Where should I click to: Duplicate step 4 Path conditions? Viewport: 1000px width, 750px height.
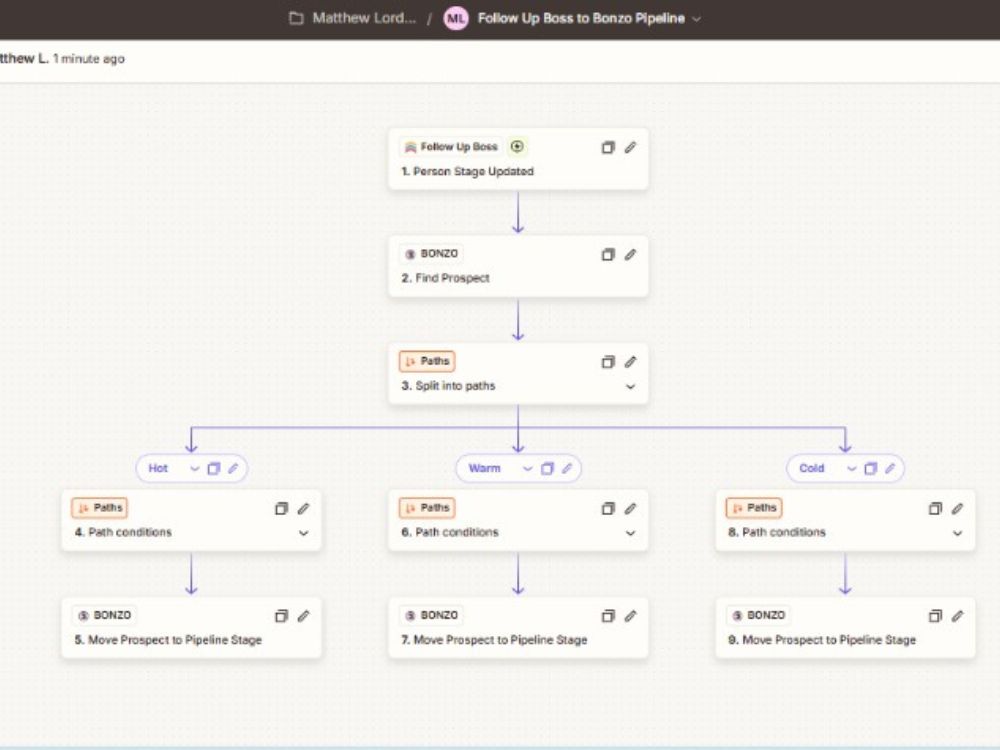pos(281,508)
